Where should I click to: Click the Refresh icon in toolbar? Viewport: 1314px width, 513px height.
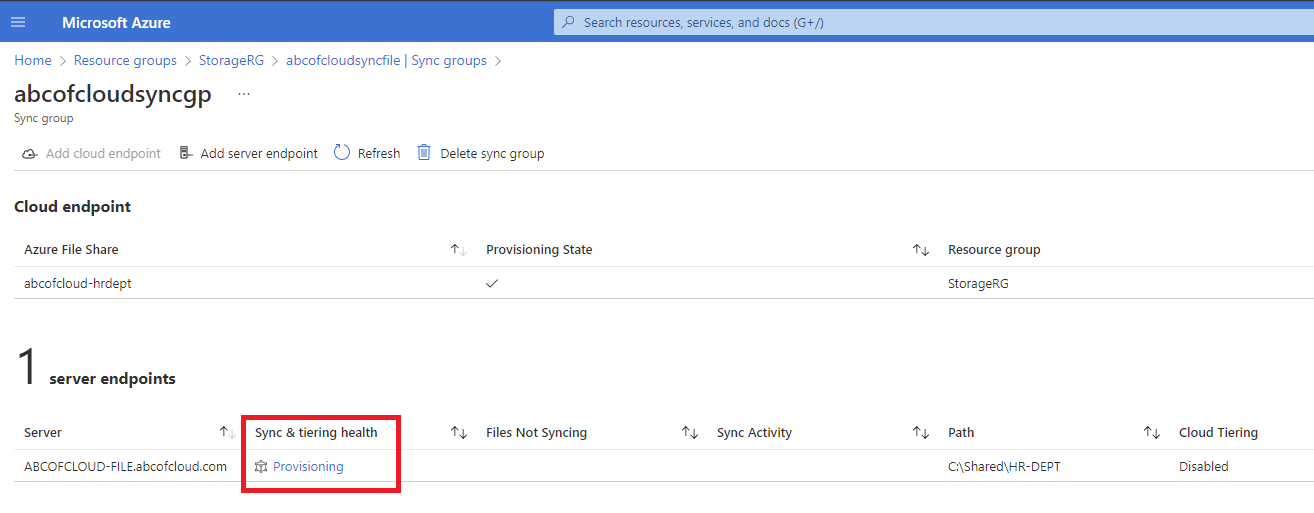click(x=342, y=153)
